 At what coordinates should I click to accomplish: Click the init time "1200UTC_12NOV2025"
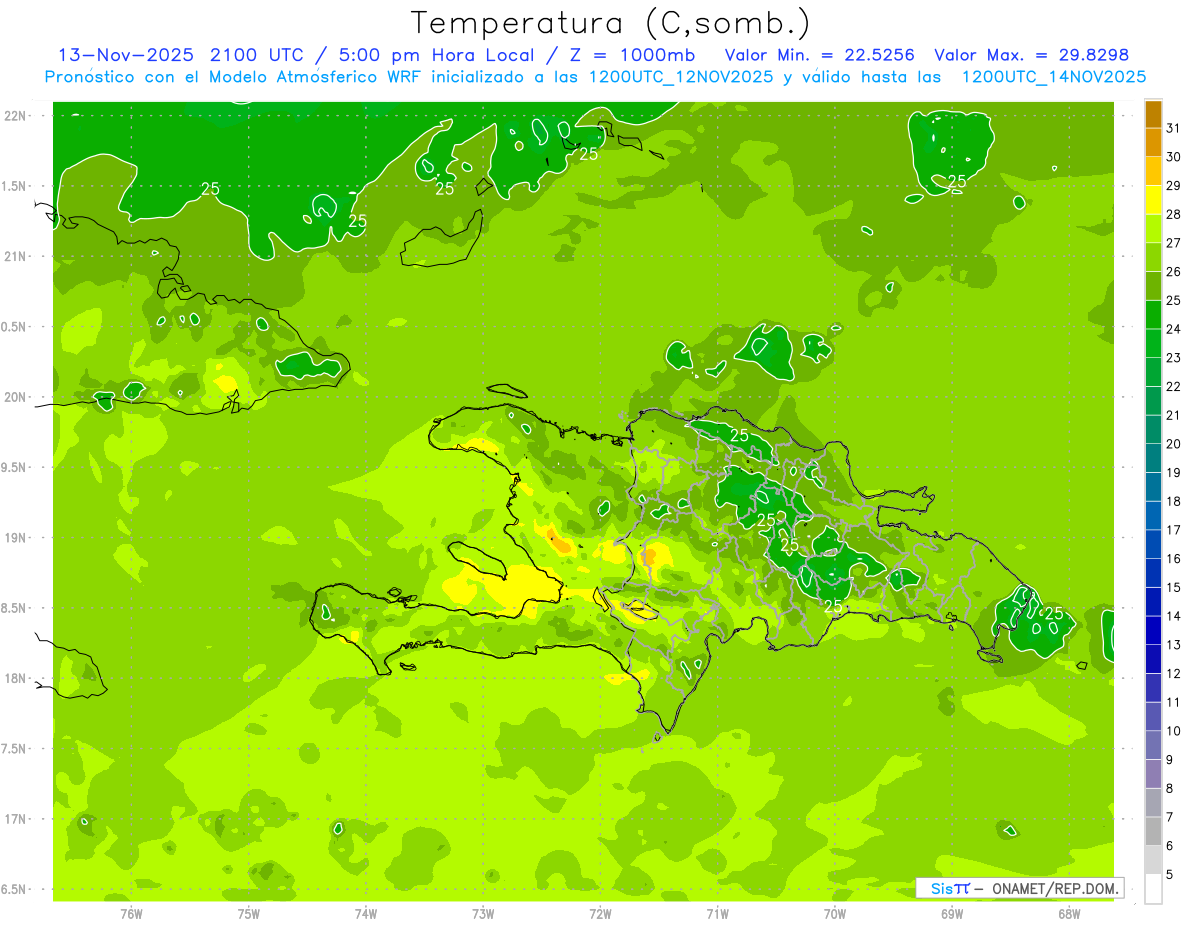[679, 77]
